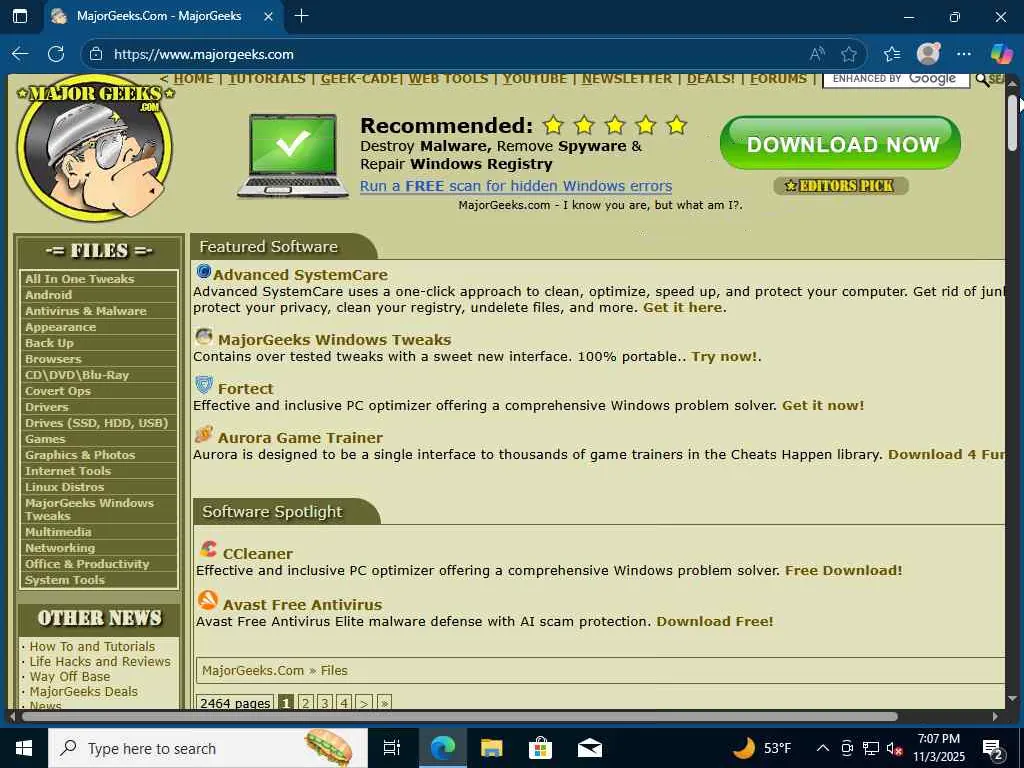Click the Advanced SystemCare icon

point(204,271)
